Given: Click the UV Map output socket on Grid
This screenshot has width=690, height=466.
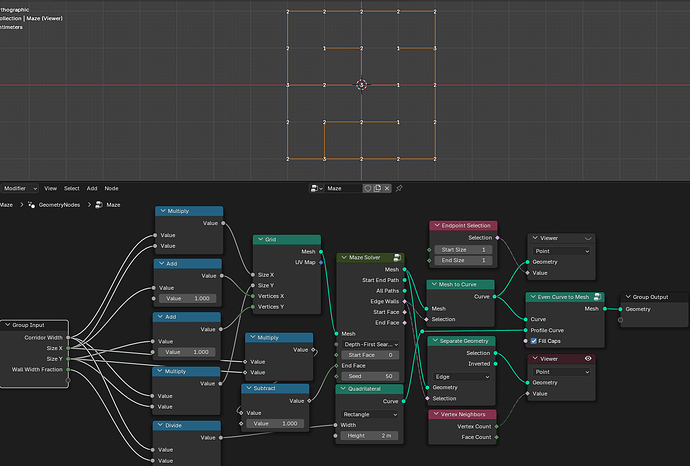Looking at the screenshot, I should [321, 262].
